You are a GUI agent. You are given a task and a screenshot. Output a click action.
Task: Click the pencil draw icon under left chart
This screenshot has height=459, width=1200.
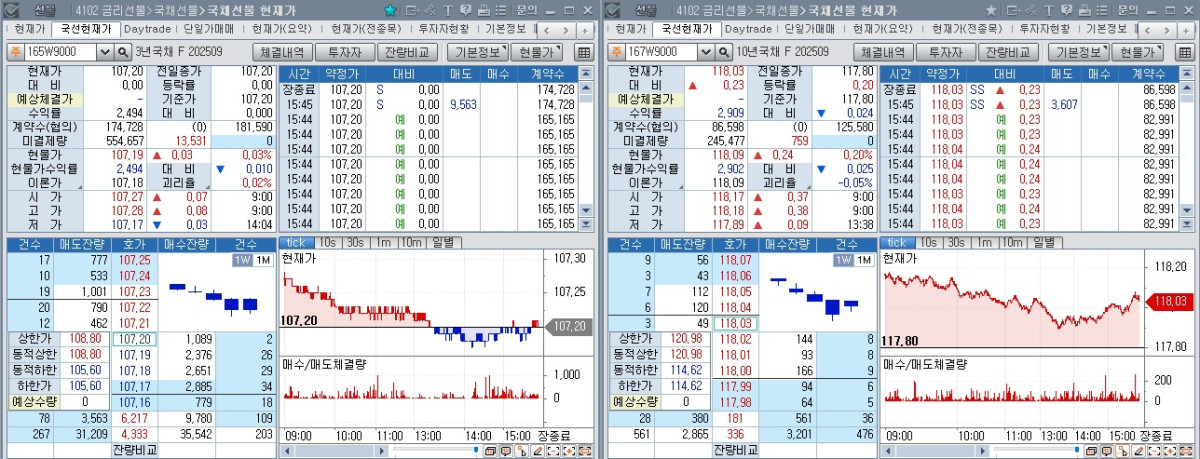tap(538, 451)
